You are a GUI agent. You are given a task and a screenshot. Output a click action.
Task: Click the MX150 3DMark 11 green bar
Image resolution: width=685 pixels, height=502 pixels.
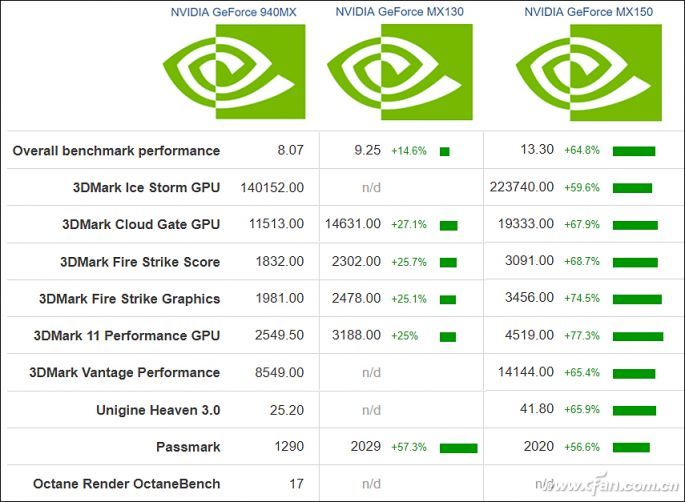pos(638,336)
